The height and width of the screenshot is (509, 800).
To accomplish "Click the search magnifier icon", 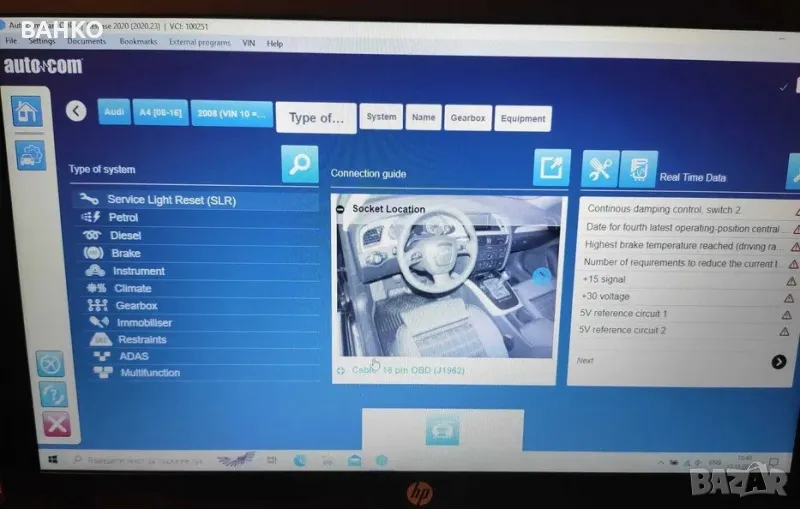I will point(299,164).
